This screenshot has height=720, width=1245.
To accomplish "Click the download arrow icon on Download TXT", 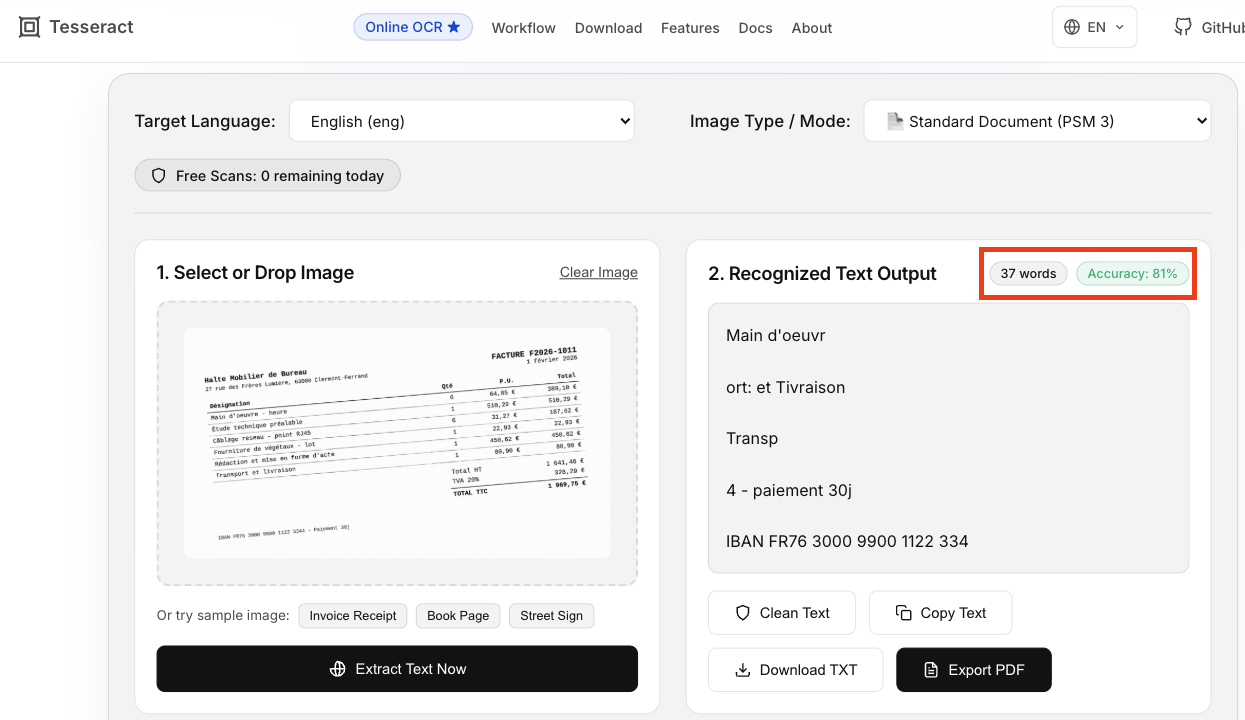I will (x=742, y=670).
